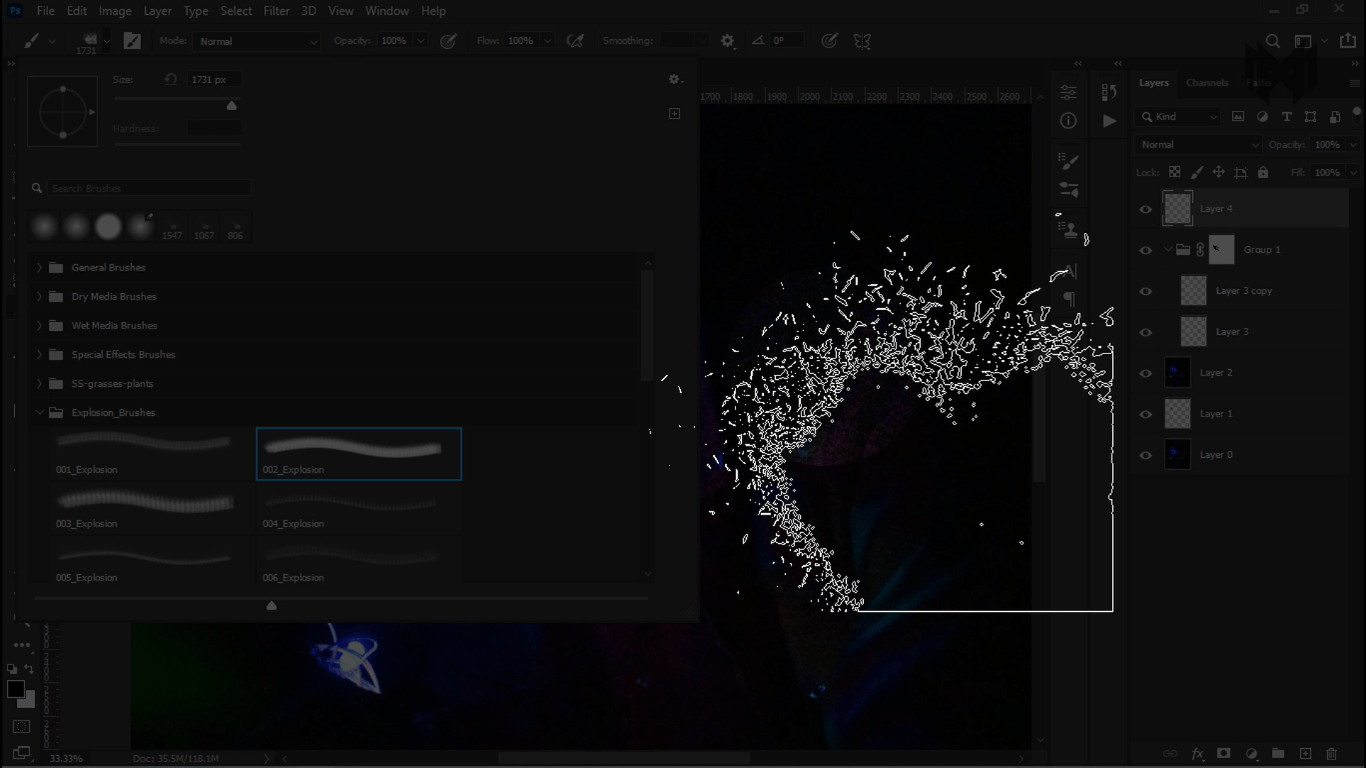This screenshot has width=1366, height=768.
Task: Click the brush thumbnail size slider handle
Action: tap(271, 606)
